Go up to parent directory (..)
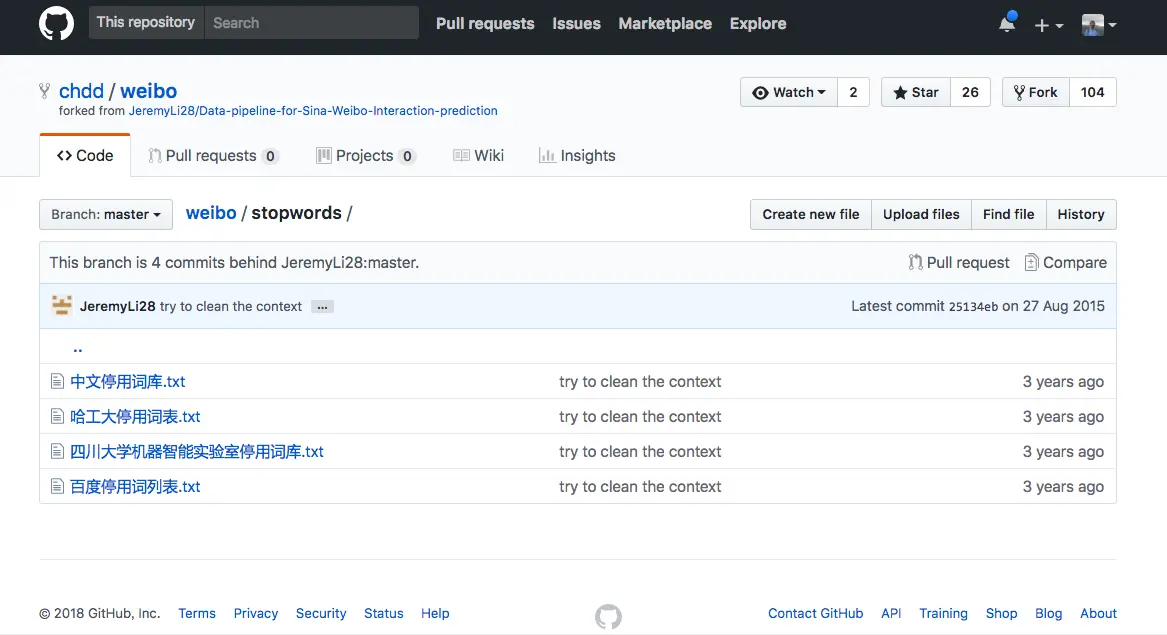 click(x=77, y=347)
